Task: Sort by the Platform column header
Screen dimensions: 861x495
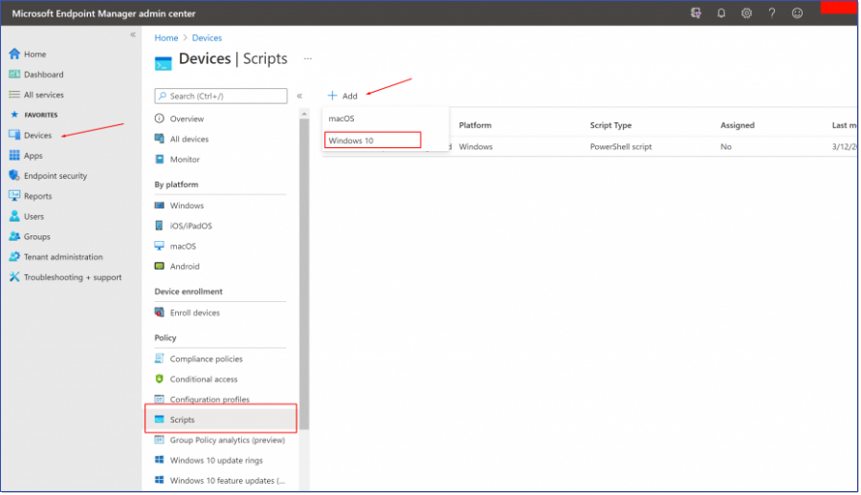Action: point(475,125)
